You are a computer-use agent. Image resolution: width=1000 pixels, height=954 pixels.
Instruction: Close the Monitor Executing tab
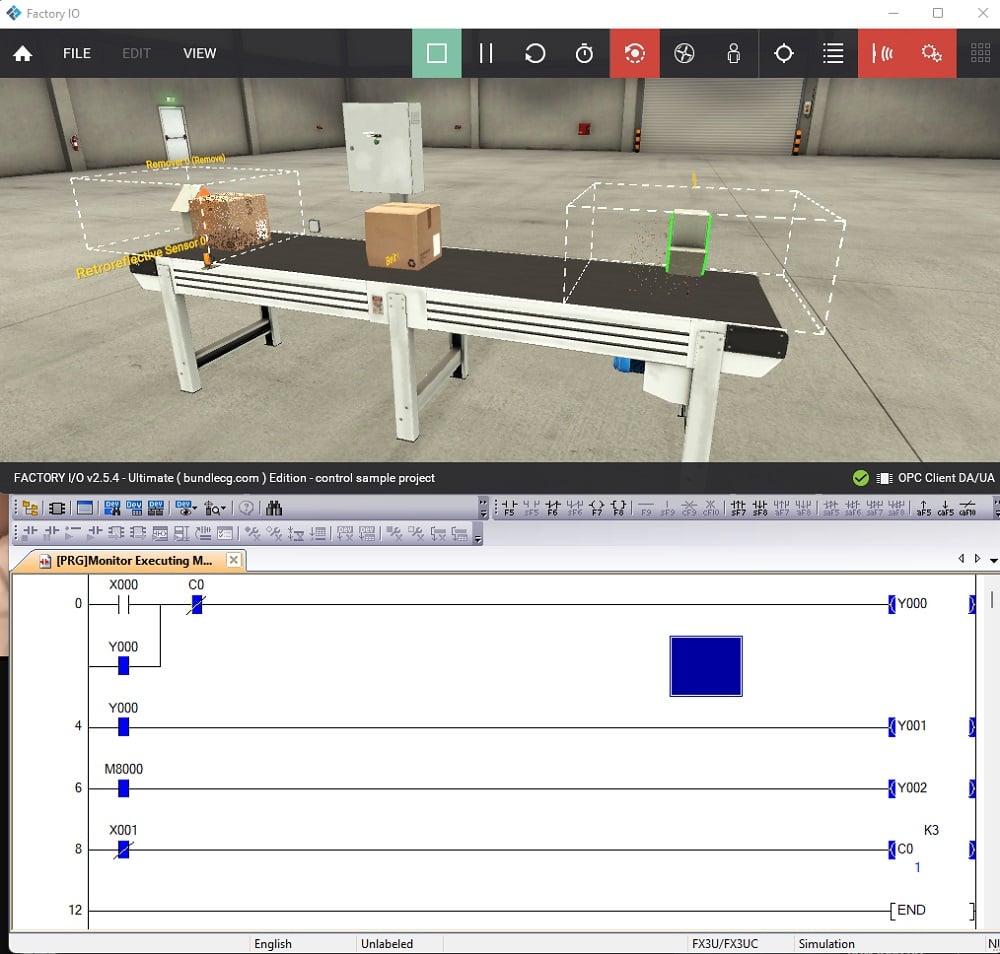point(233,560)
